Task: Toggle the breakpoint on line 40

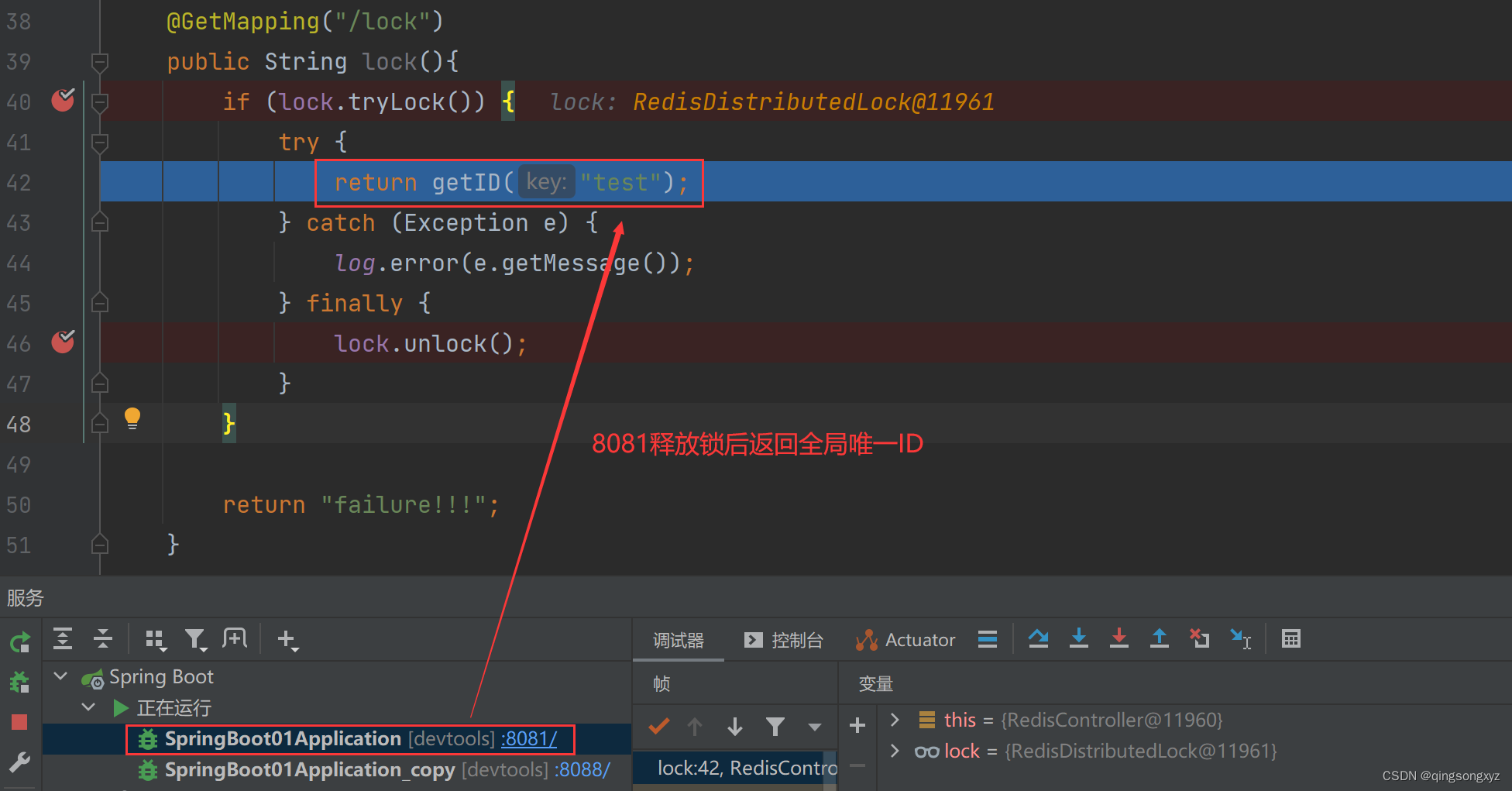Action: click(63, 100)
